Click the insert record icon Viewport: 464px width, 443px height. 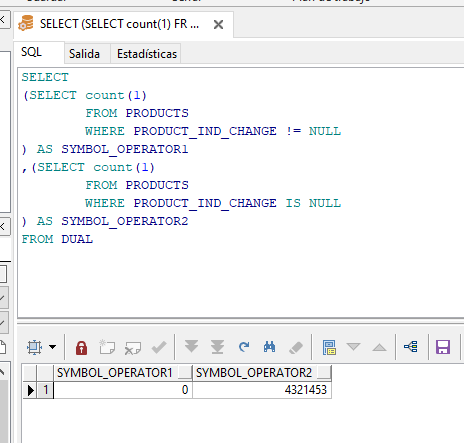coord(107,347)
